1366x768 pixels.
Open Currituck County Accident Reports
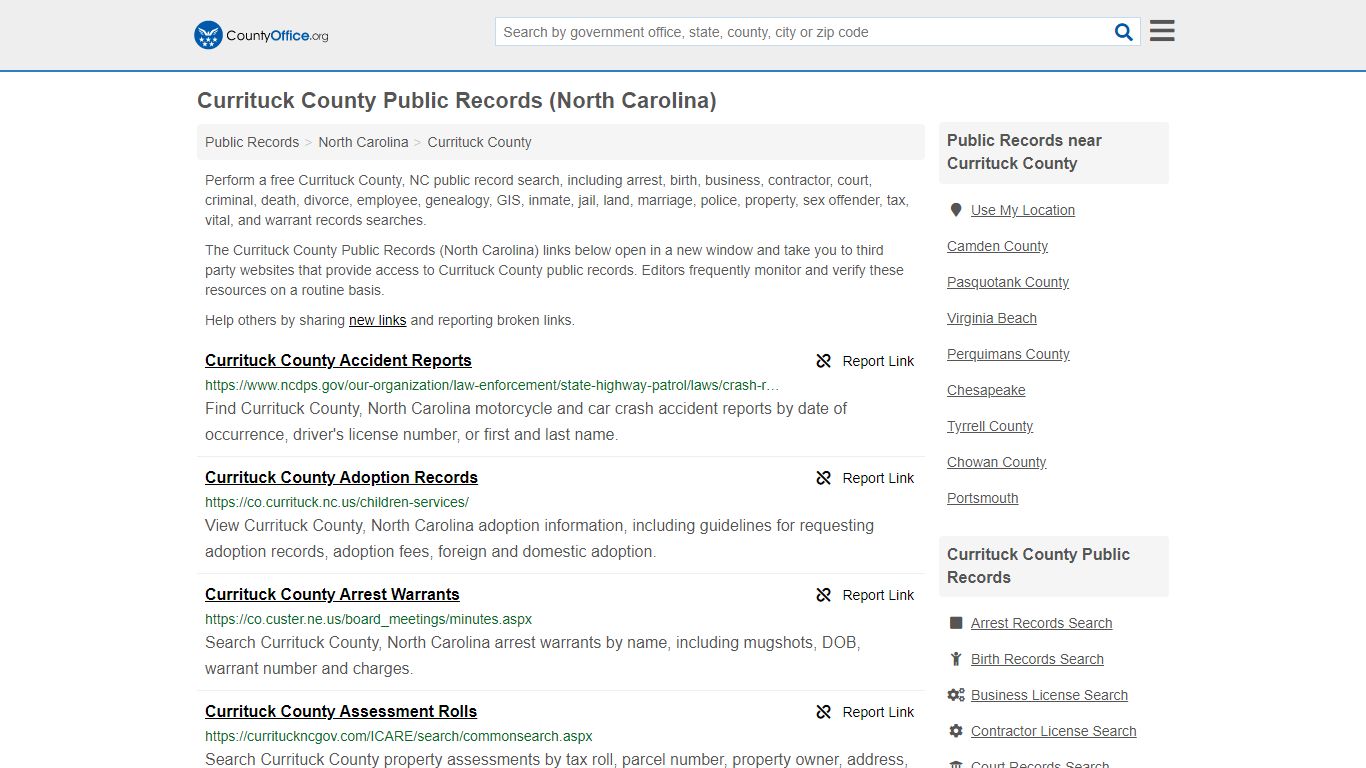[338, 360]
